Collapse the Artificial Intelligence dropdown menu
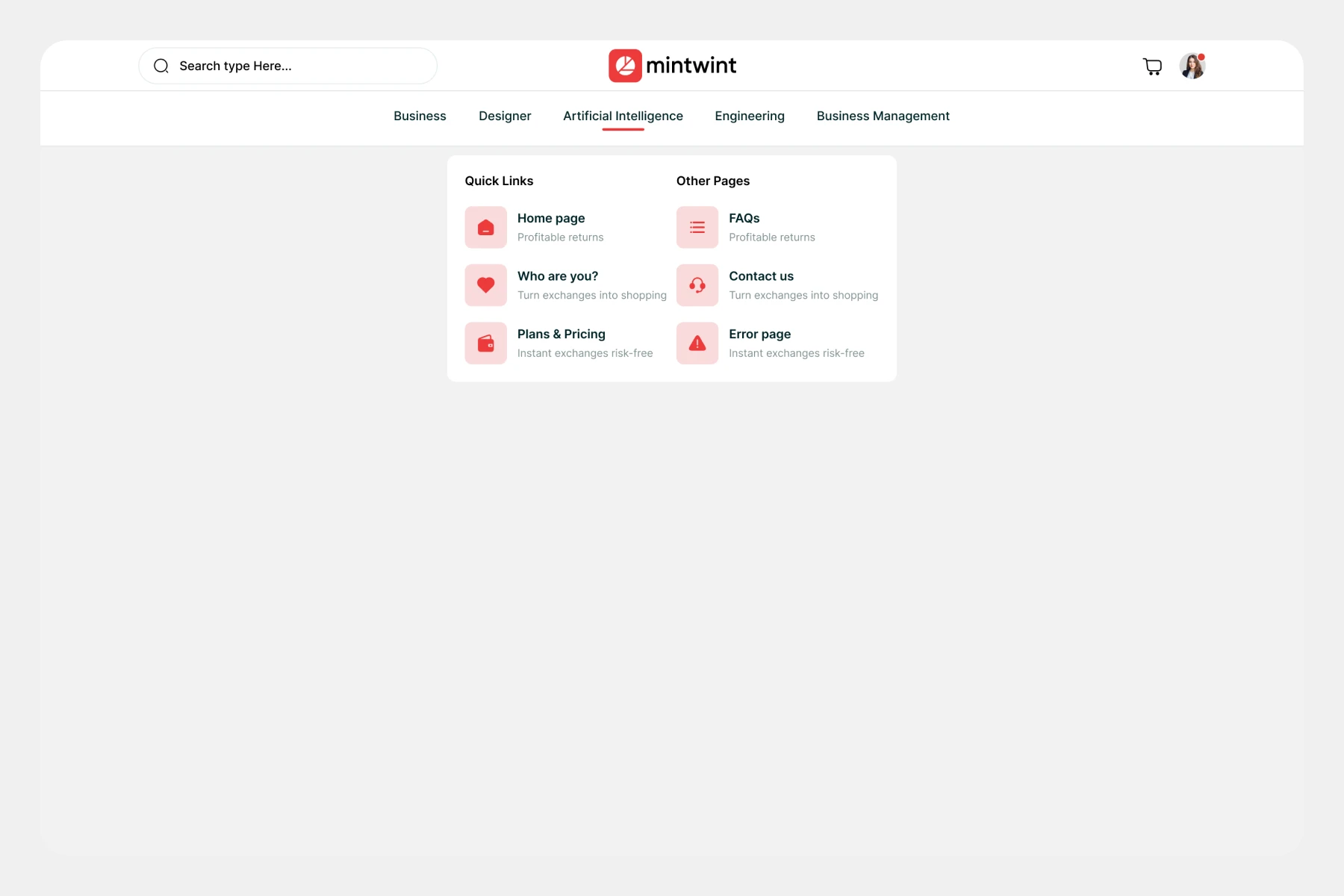This screenshot has width=1344, height=896. [x=623, y=116]
